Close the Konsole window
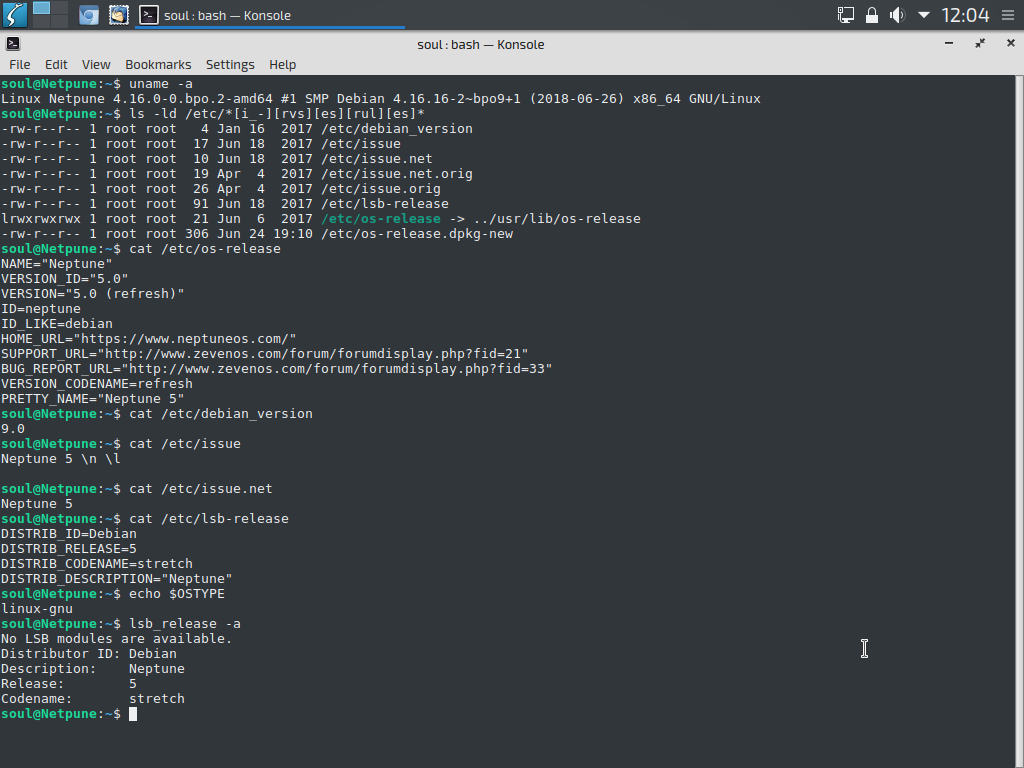Screen dimensions: 1024x768 click(1010, 43)
